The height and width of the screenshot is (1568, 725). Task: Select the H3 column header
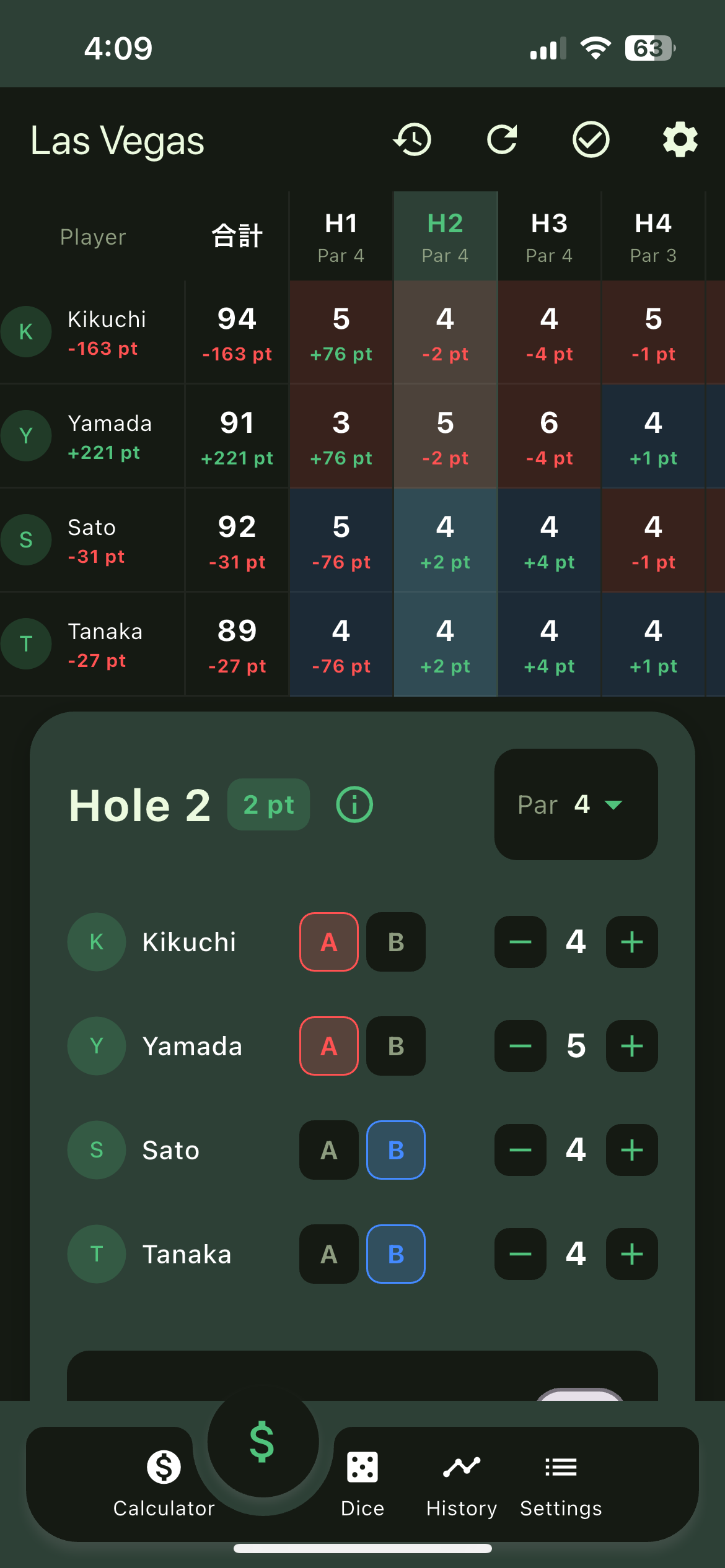(549, 237)
